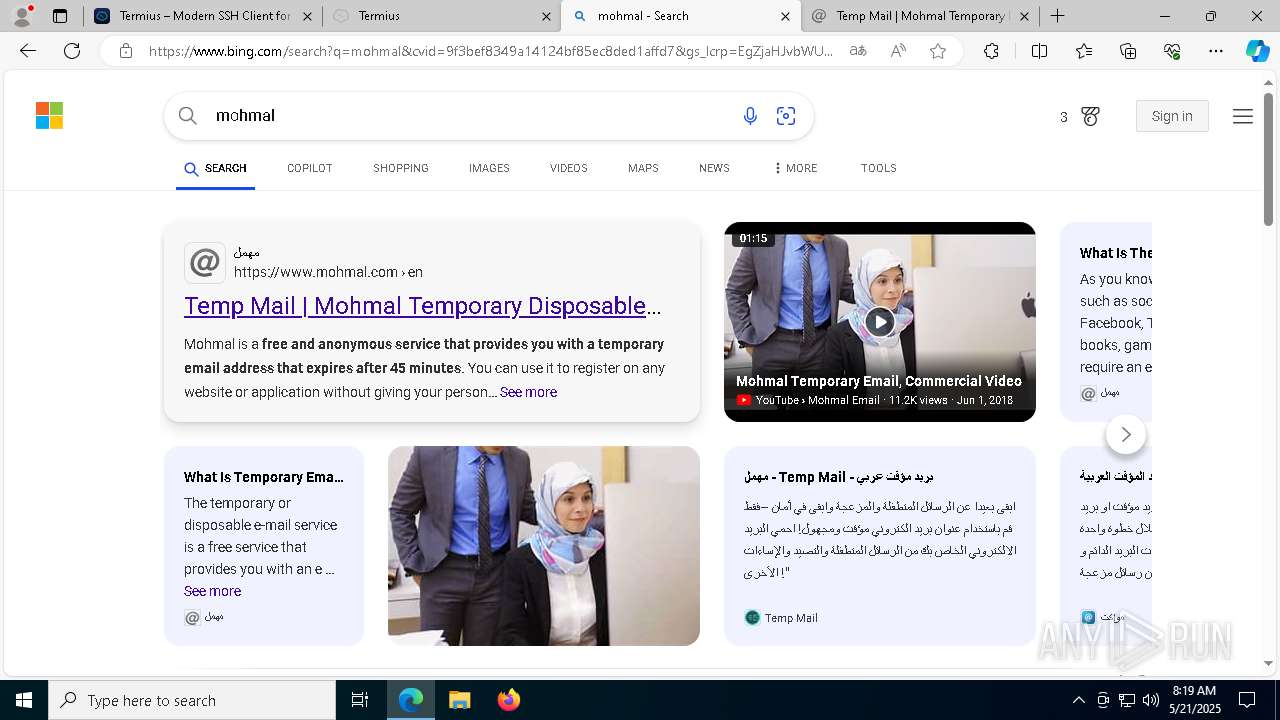Expand the MORE search categories dropdown

[x=795, y=168]
